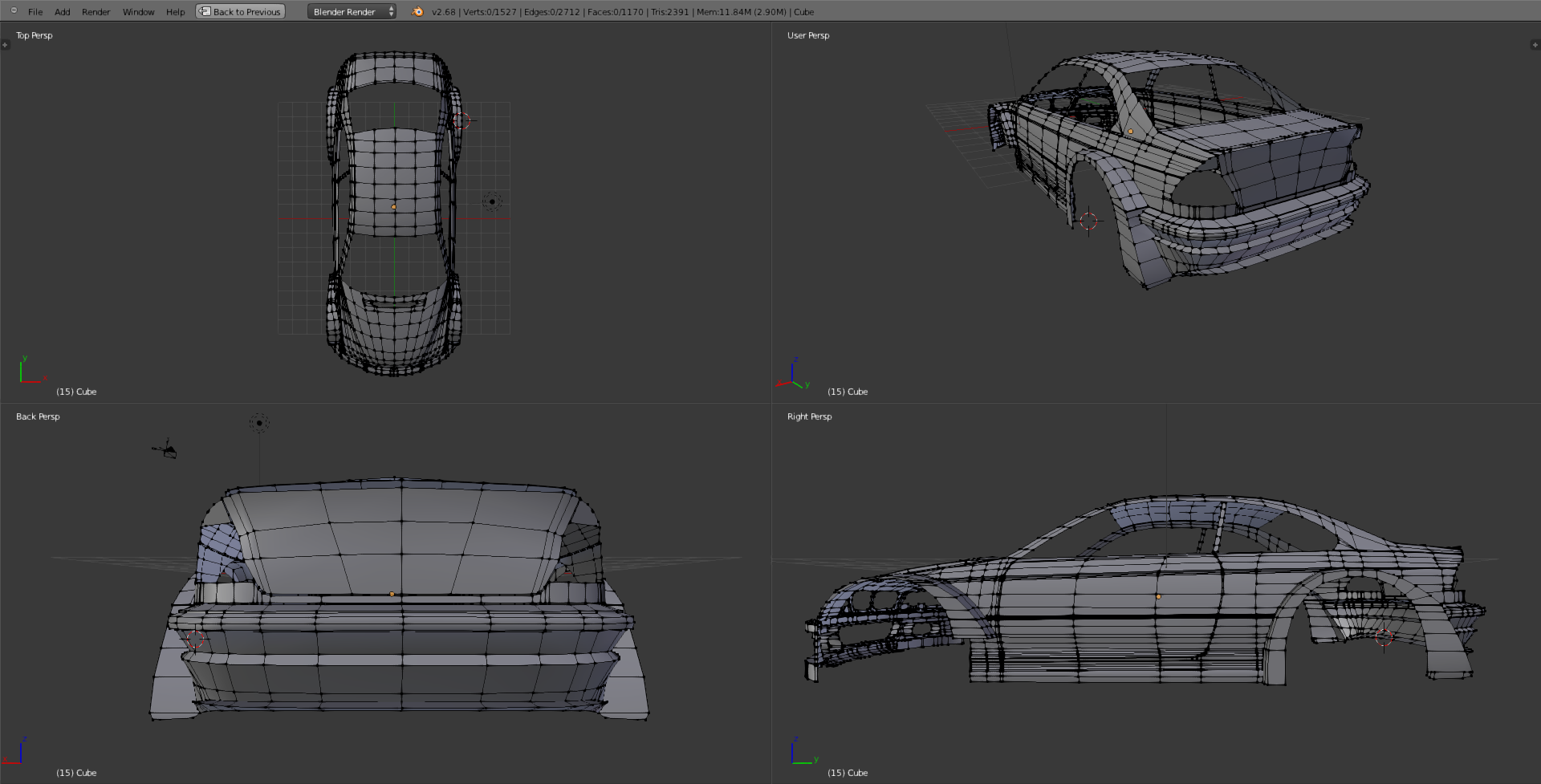
Task: Click the Blender logo icon in header
Action: coord(417,11)
